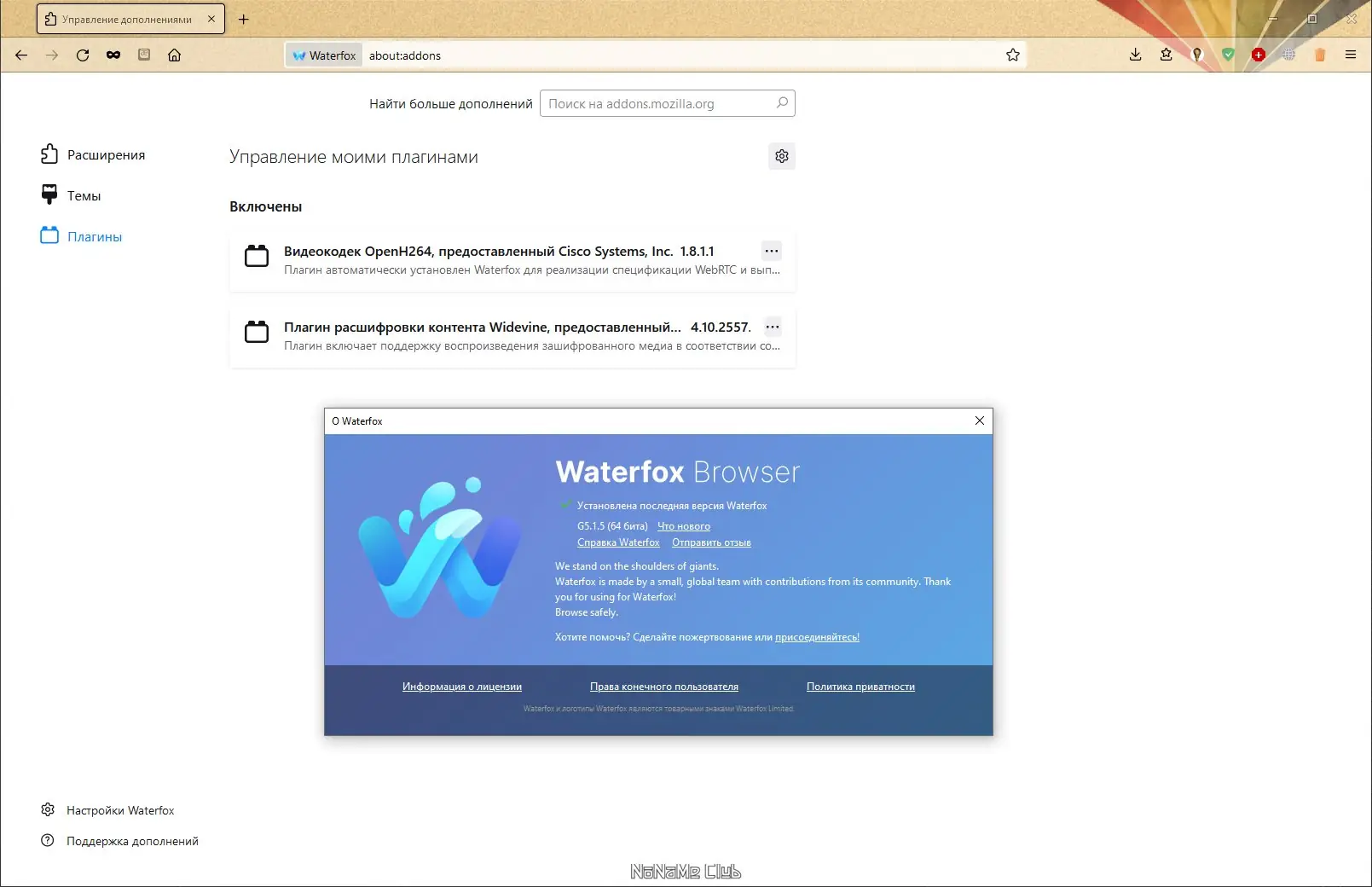Click the OpenH264 plugin title
Viewport: 1372px width, 887px height.
pyautogui.click(x=478, y=252)
